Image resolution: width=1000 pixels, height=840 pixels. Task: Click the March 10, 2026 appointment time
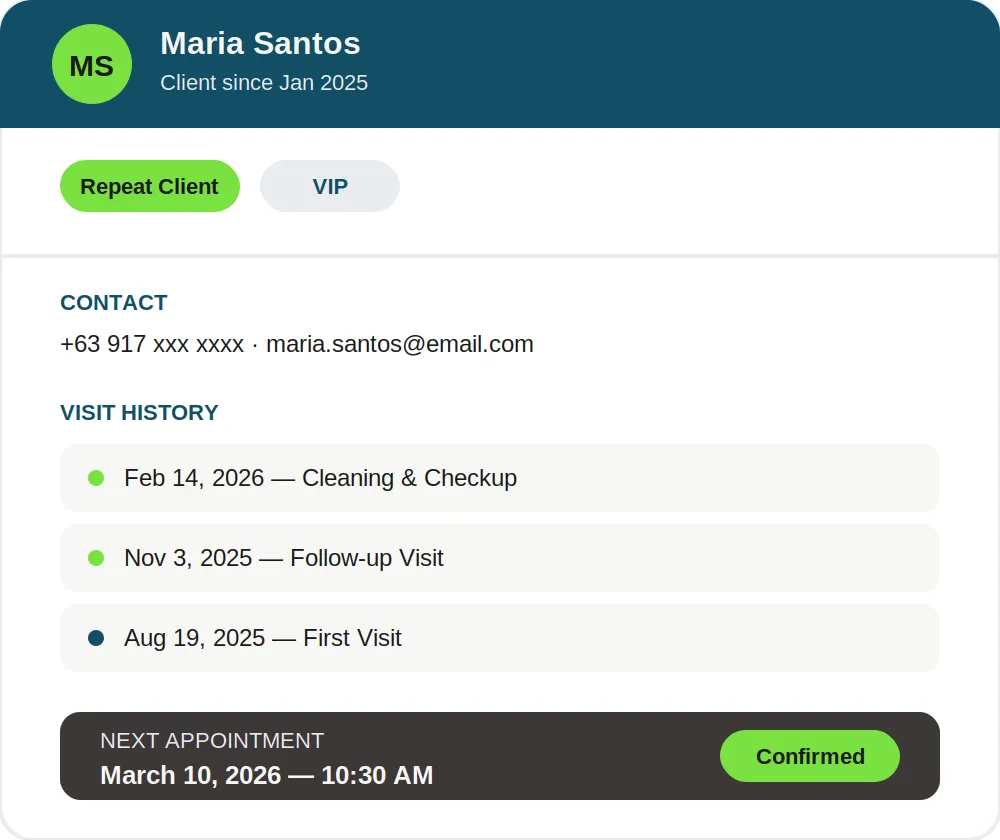point(267,776)
